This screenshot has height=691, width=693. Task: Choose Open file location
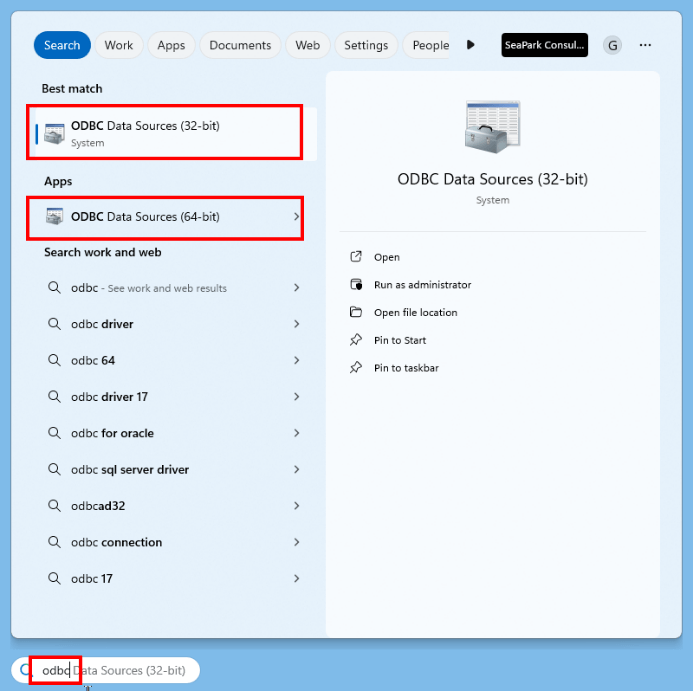pos(415,313)
